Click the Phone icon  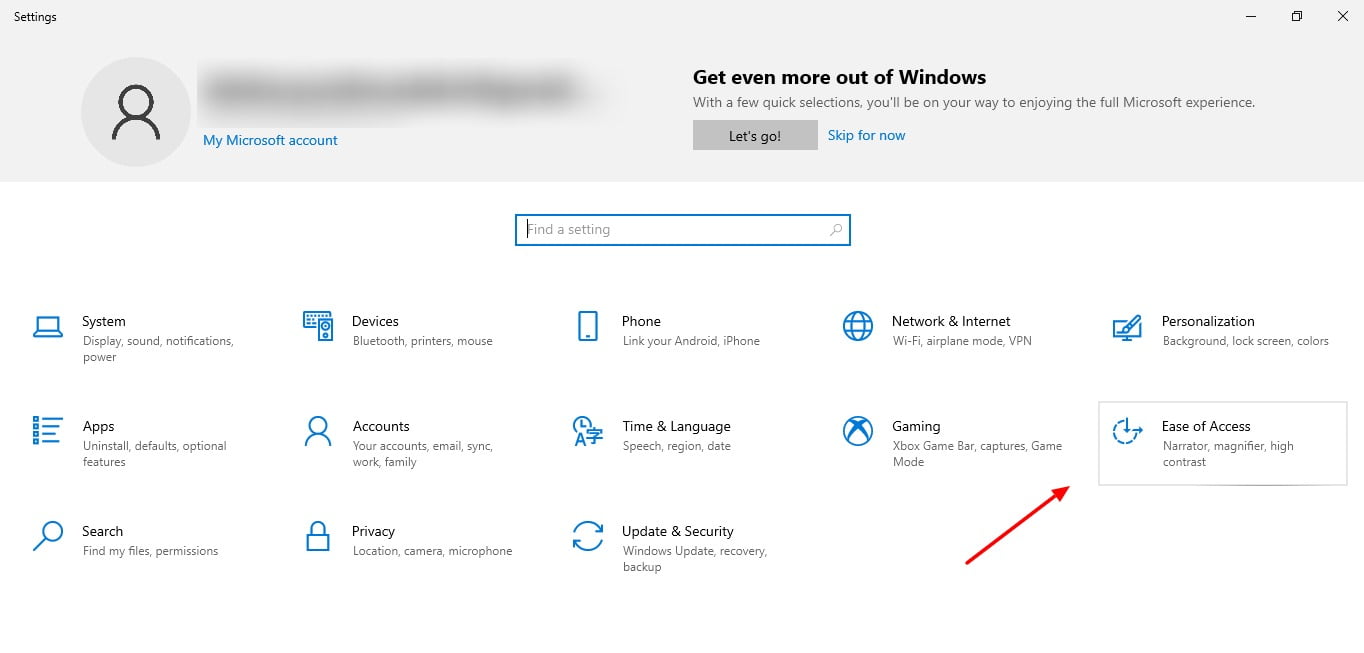click(587, 326)
